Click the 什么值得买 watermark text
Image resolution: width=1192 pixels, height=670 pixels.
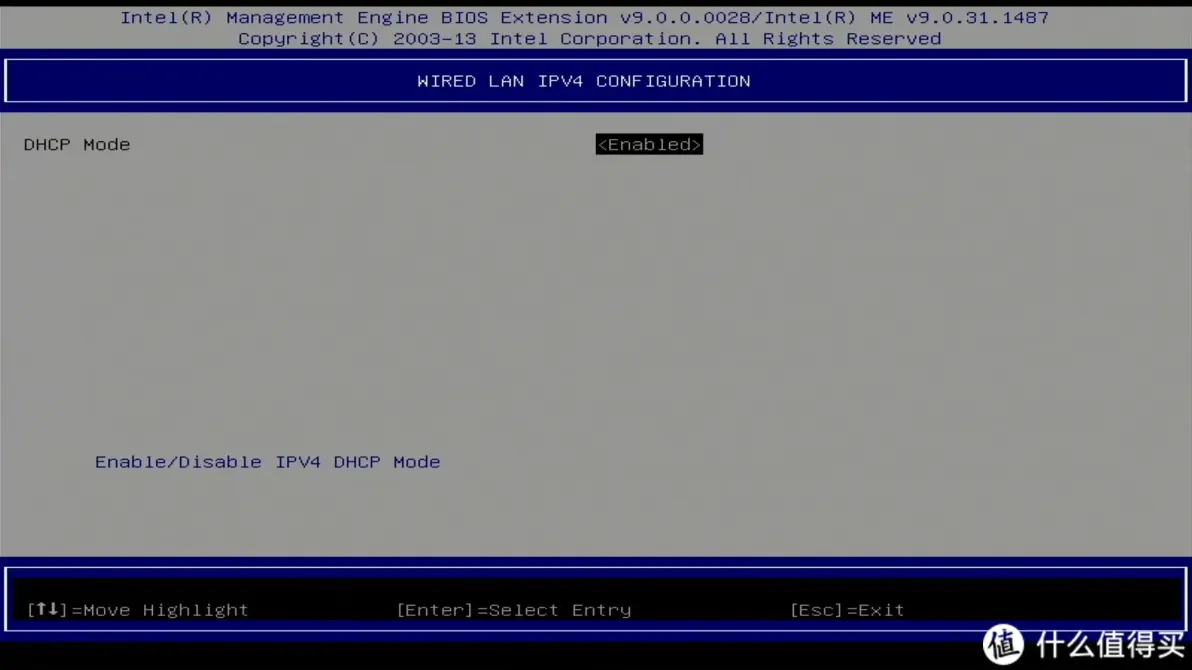point(1109,646)
